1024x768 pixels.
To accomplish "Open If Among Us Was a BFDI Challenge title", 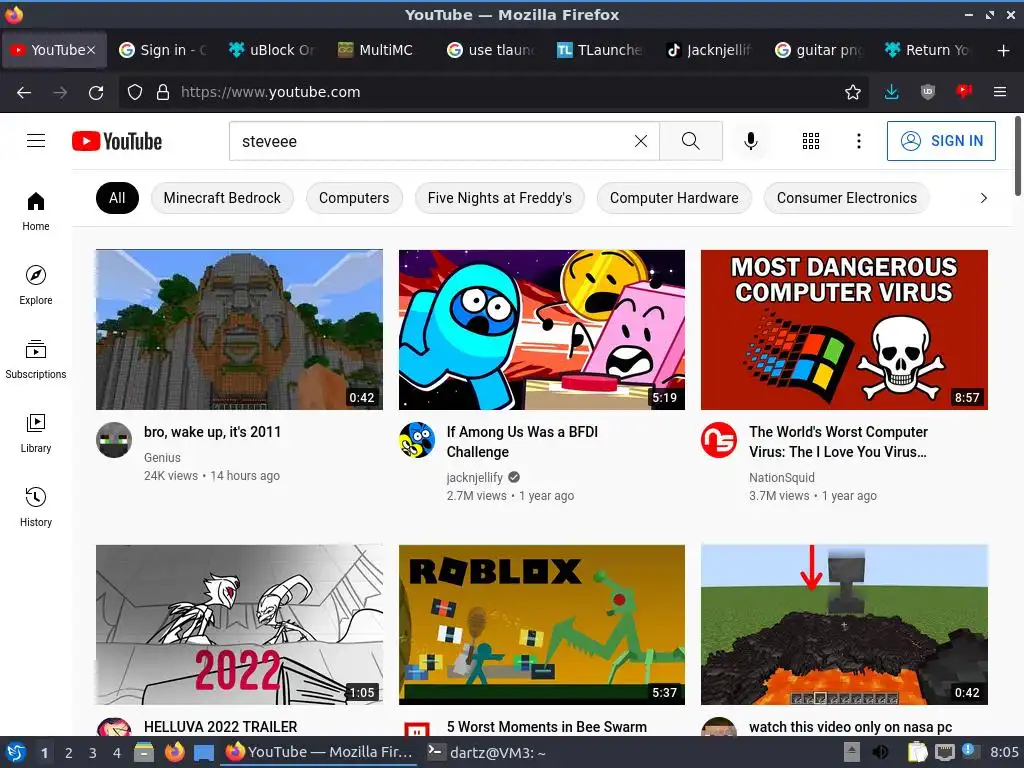I will tap(522, 441).
